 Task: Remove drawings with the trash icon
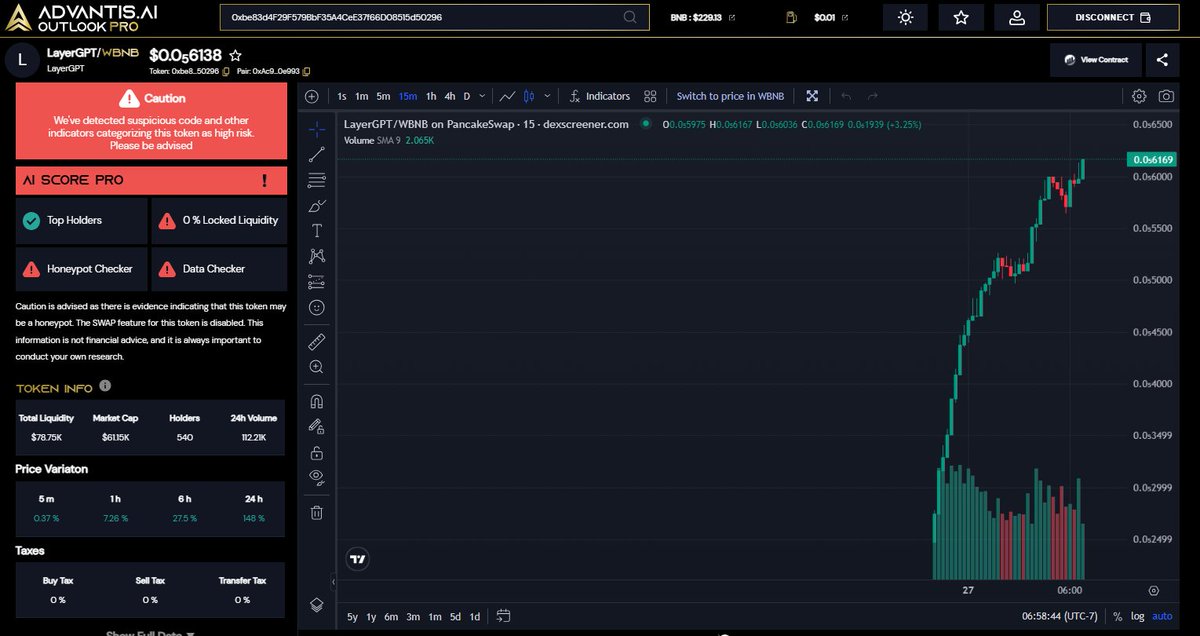[x=316, y=512]
